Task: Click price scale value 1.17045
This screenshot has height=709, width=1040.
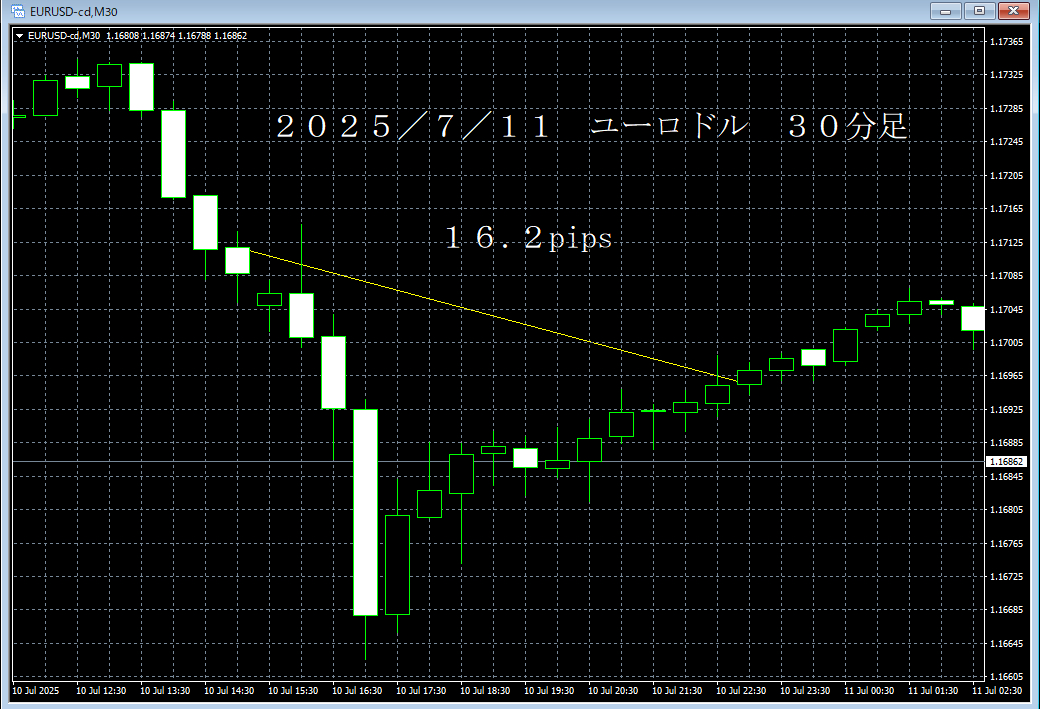Action: coord(1006,310)
